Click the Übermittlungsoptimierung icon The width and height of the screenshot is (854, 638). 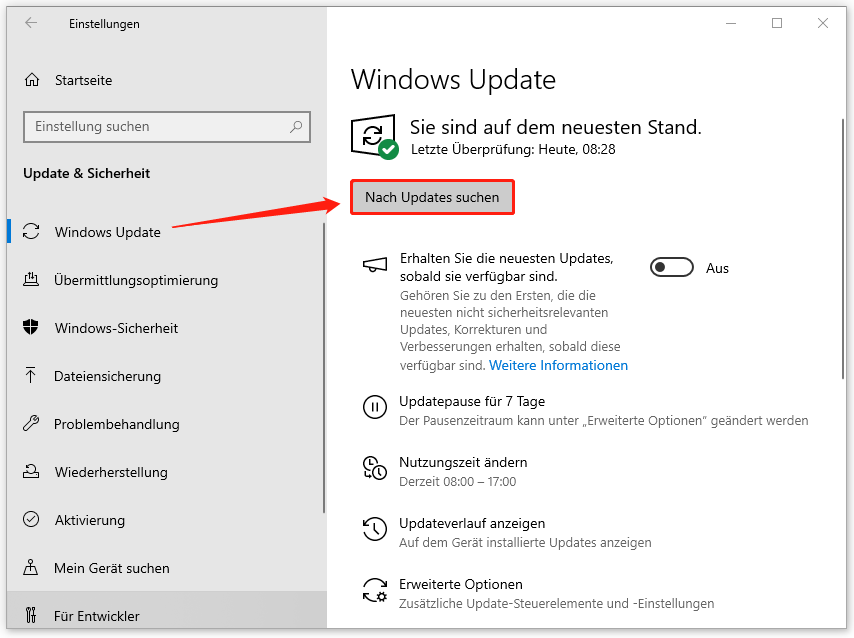31,279
